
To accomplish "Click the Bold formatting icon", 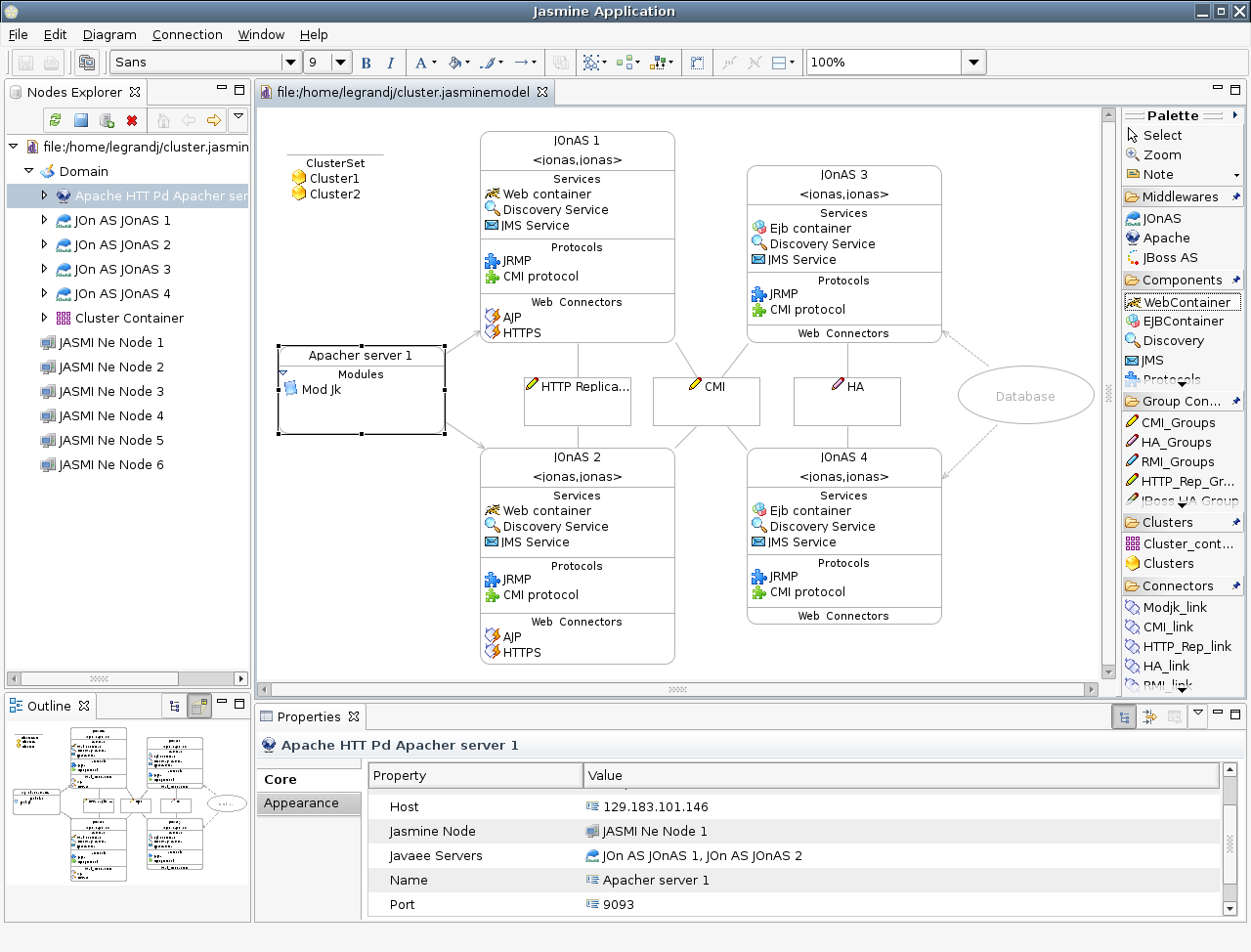I will 367,63.
